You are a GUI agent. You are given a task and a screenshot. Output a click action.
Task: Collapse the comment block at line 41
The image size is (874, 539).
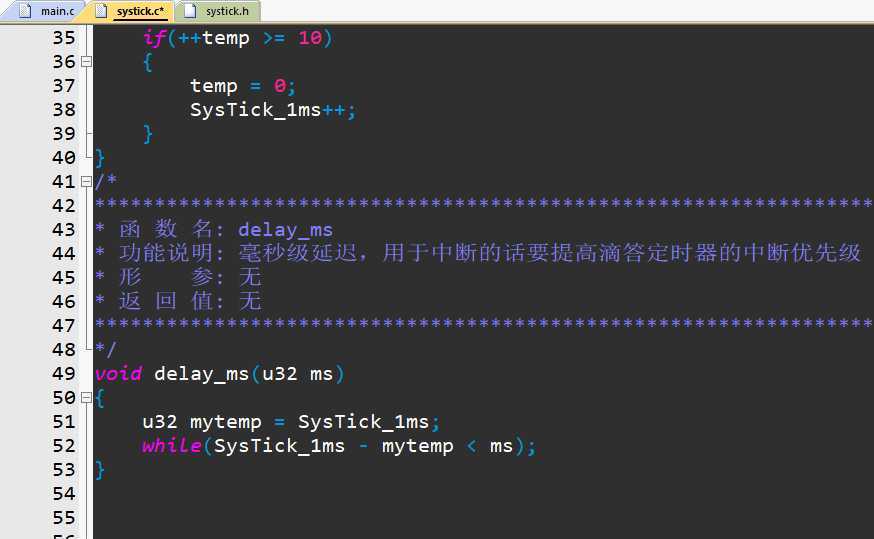(86, 181)
